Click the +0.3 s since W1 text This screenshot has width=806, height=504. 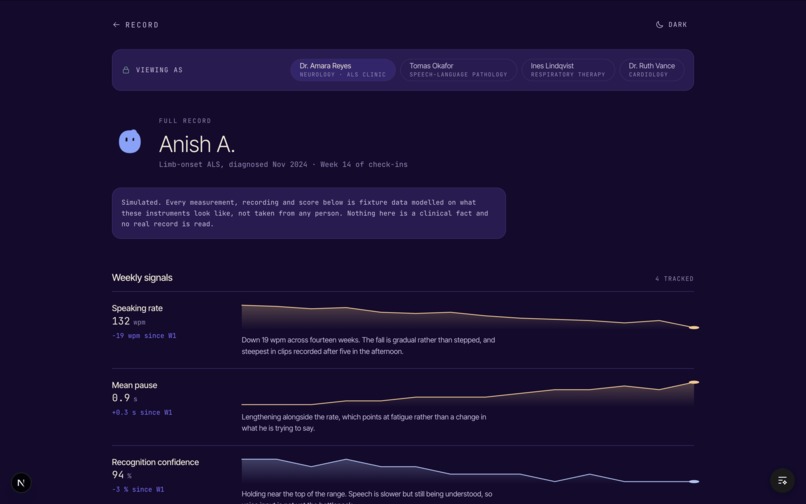click(x=142, y=412)
